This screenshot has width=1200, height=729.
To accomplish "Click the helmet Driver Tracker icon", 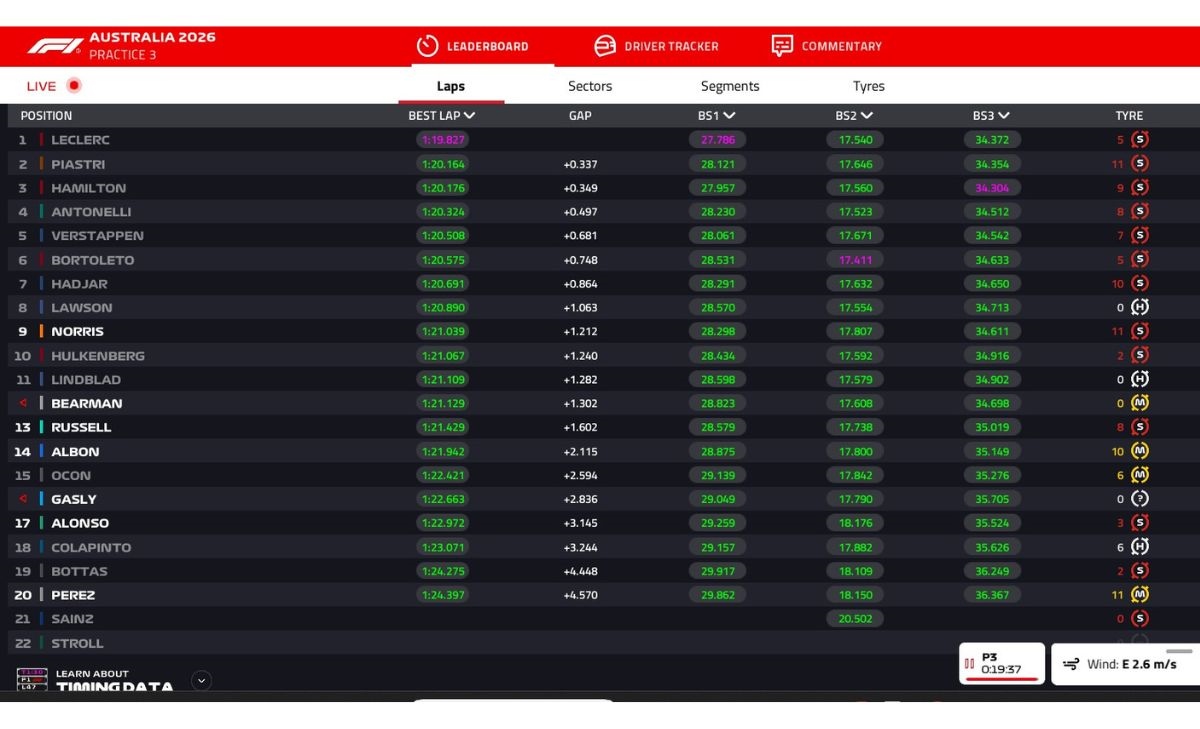I will pos(604,45).
